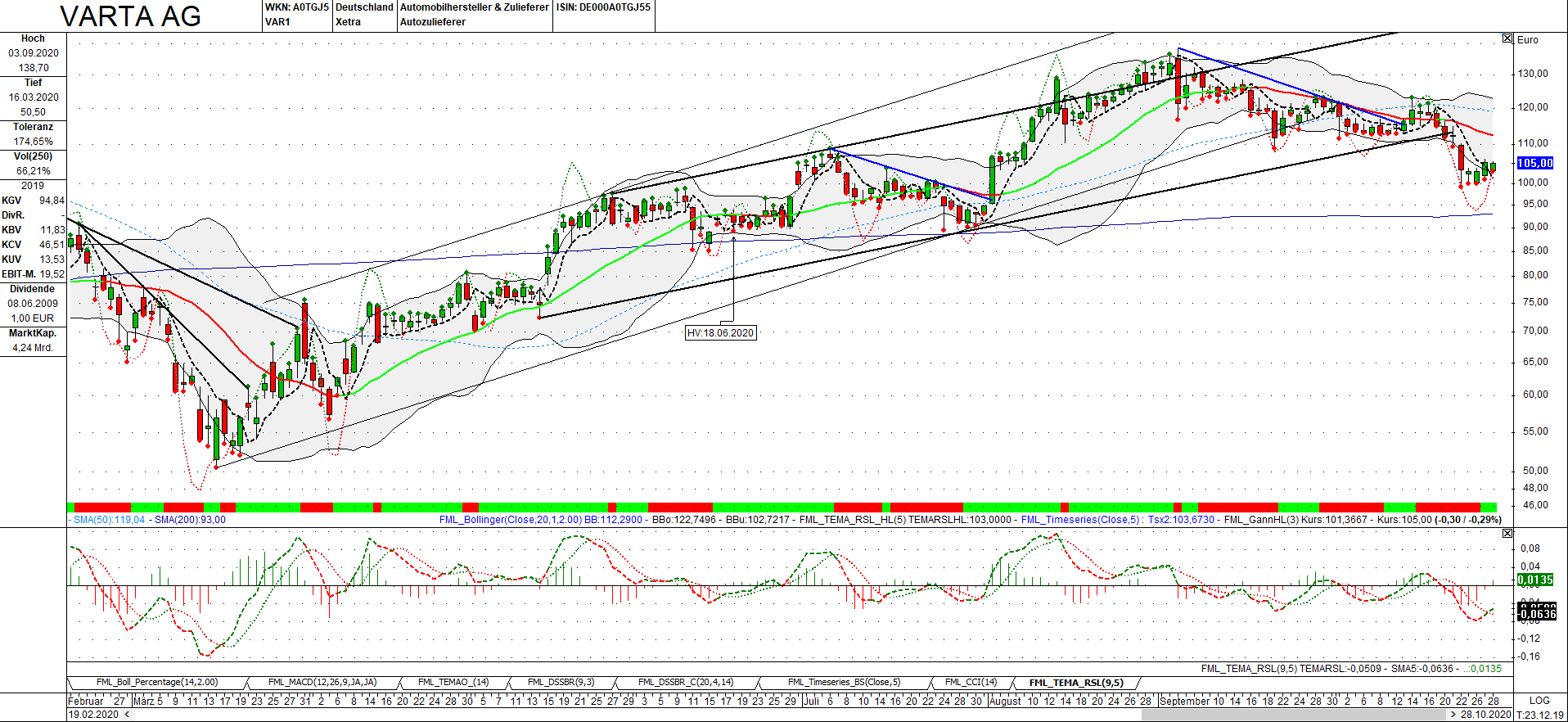The image size is (1568, 722).
Task: Open the FML_Timeseries_BS(Close,5) tab
Action: pyautogui.click(x=844, y=682)
